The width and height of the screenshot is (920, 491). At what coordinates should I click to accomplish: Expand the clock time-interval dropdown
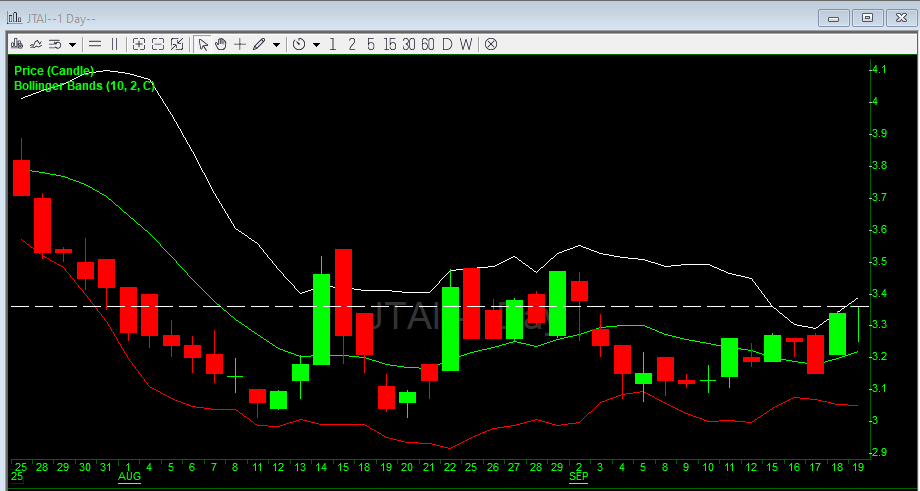(316, 44)
